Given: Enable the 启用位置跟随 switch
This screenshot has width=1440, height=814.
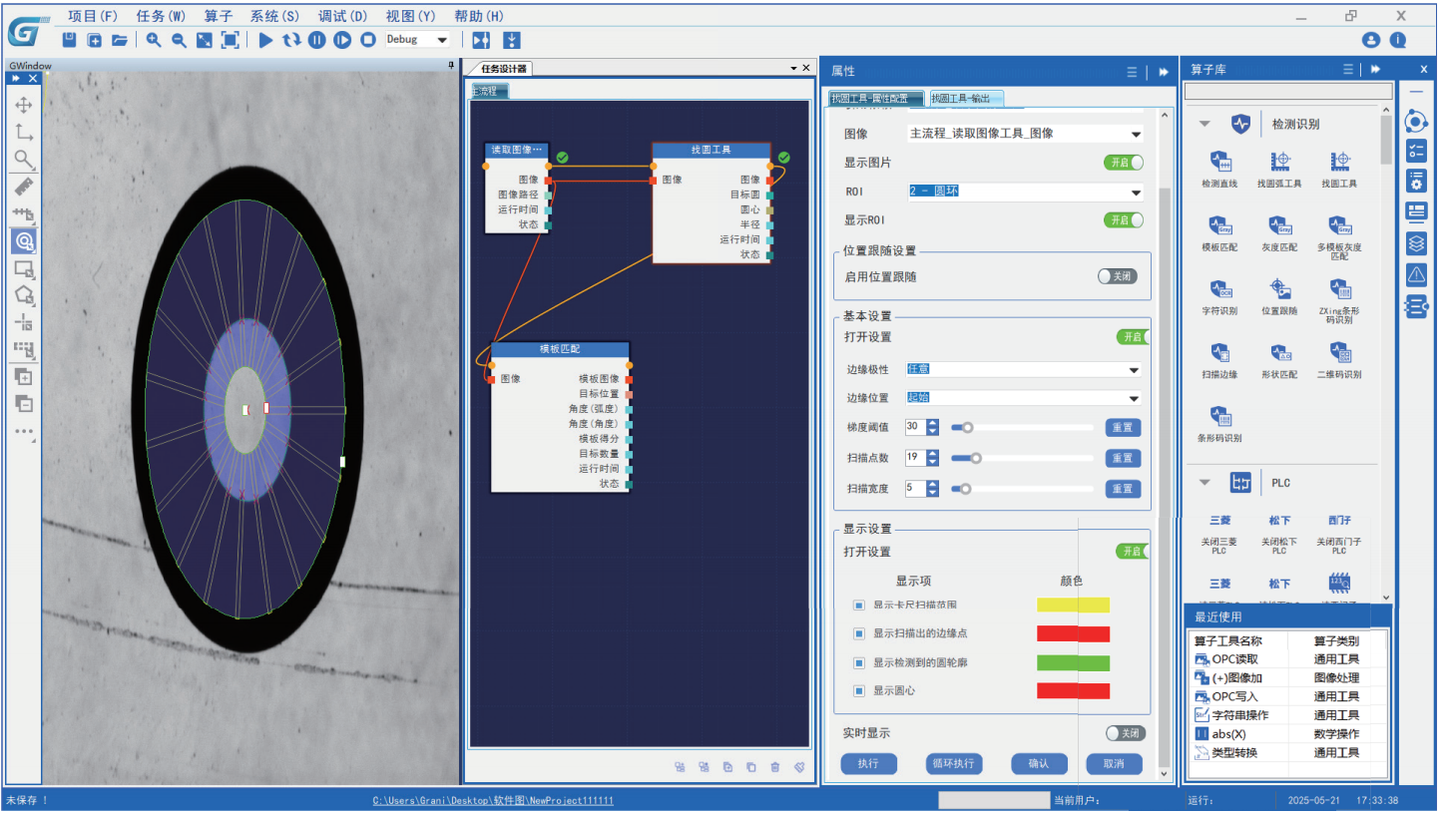Looking at the screenshot, I should click(x=1117, y=276).
